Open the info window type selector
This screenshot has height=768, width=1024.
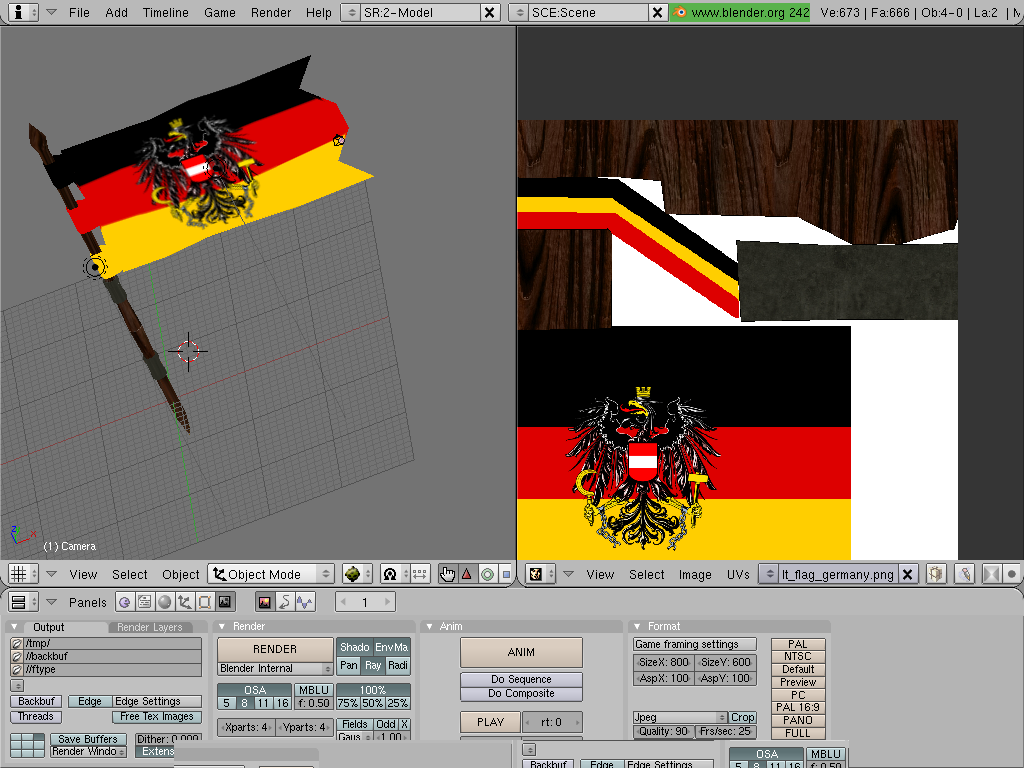(24, 12)
